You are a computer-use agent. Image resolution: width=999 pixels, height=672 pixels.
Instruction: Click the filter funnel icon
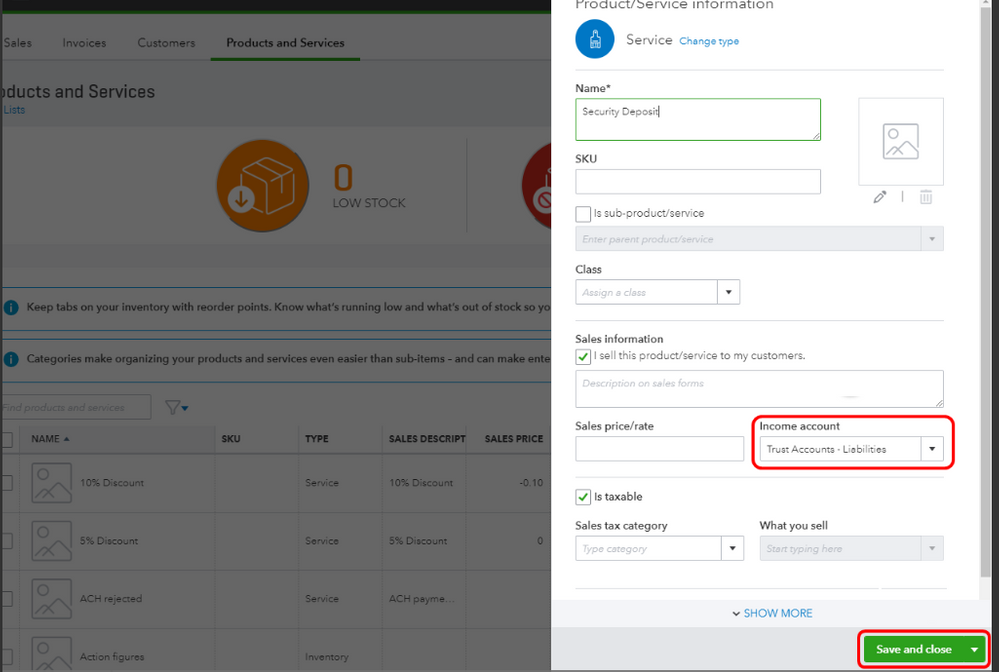[175, 407]
